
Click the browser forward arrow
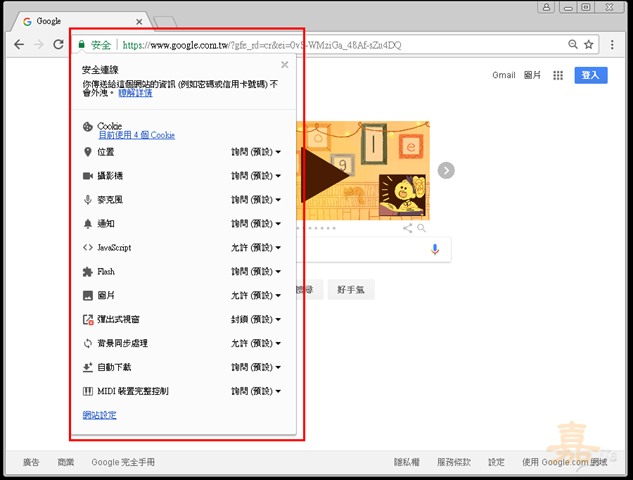tap(39, 44)
